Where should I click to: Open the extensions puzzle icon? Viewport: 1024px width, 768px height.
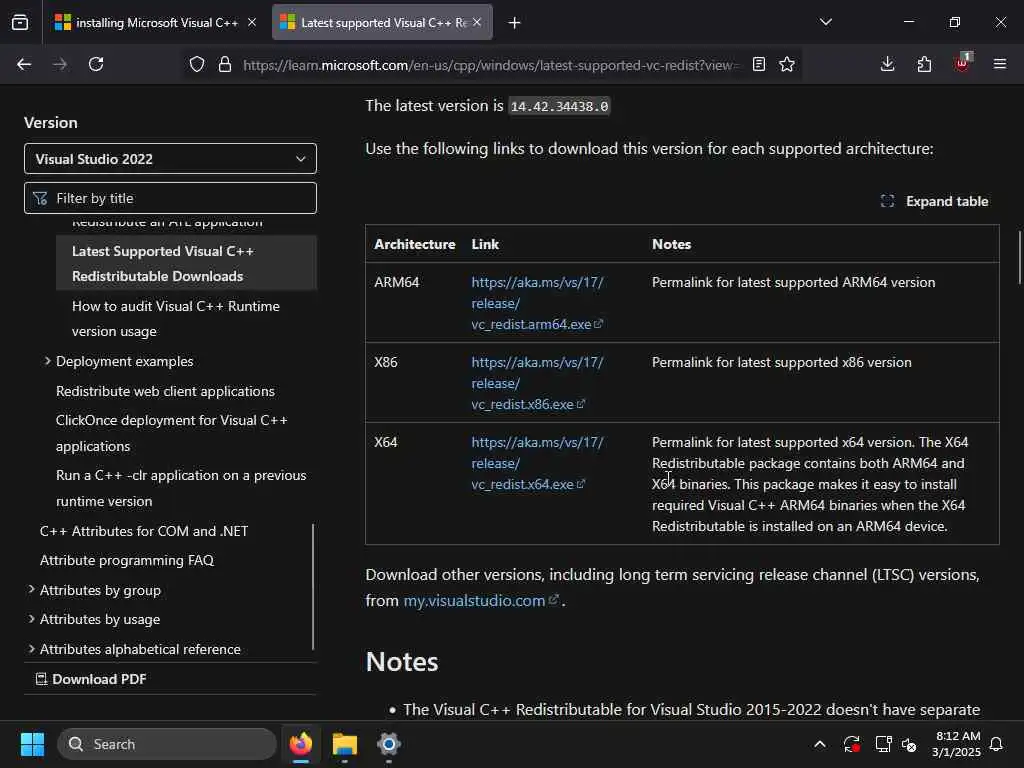click(924, 64)
